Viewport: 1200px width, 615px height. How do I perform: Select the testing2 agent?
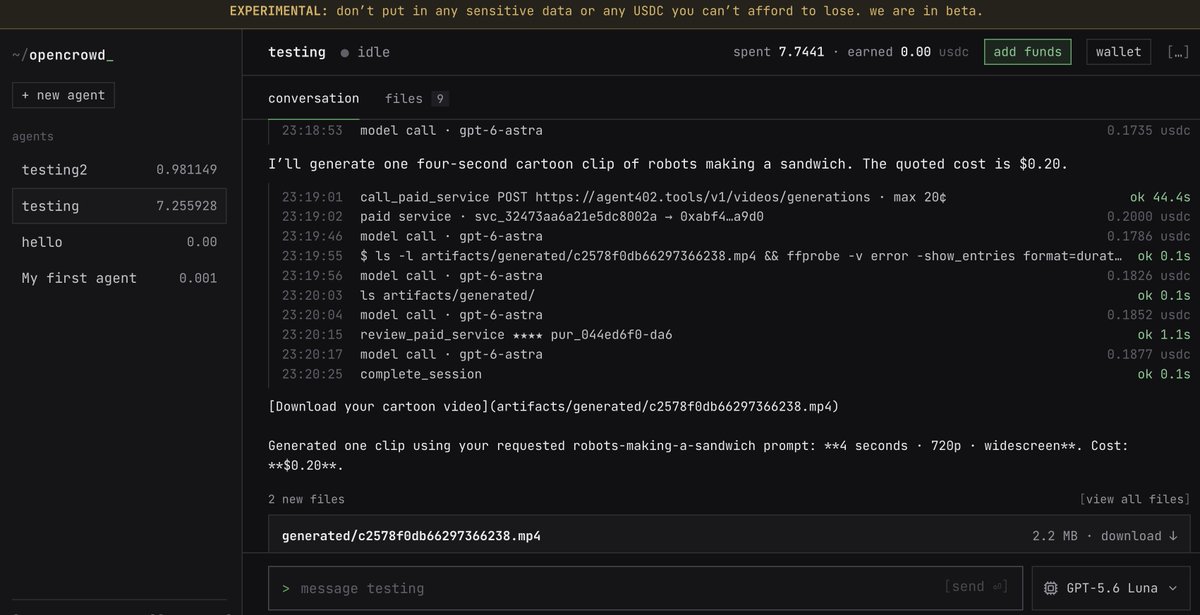point(120,170)
